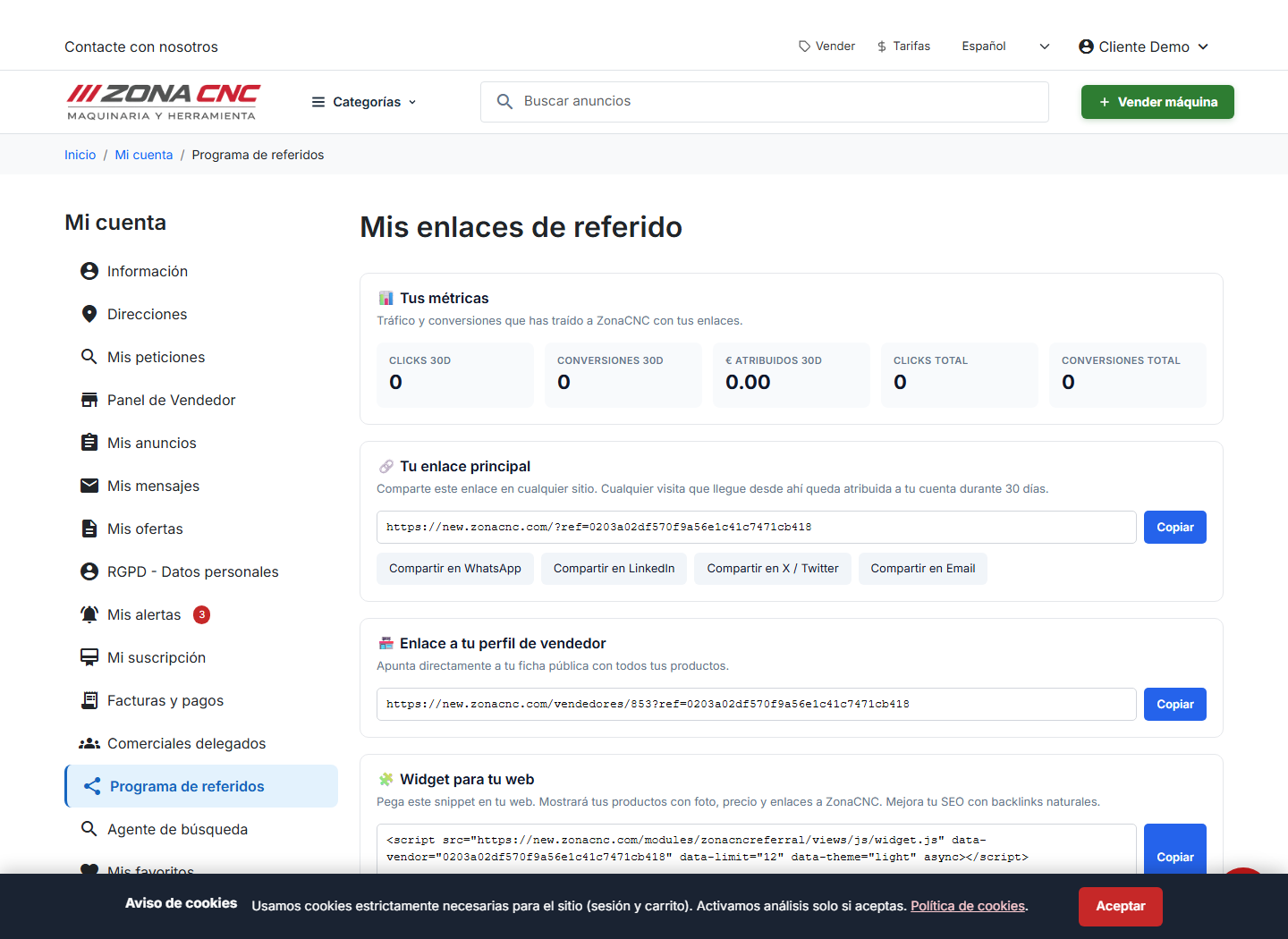Click Compartir en WhatsApp

tap(455, 569)
